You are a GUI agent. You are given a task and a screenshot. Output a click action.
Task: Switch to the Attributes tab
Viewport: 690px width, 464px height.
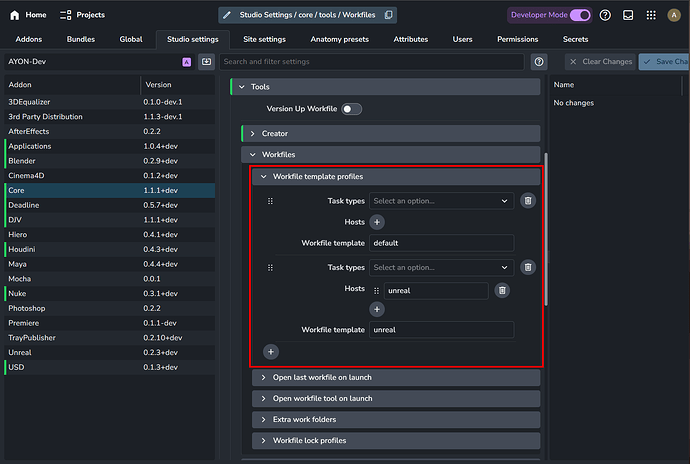pyautogui.click(x=411, y=39)
